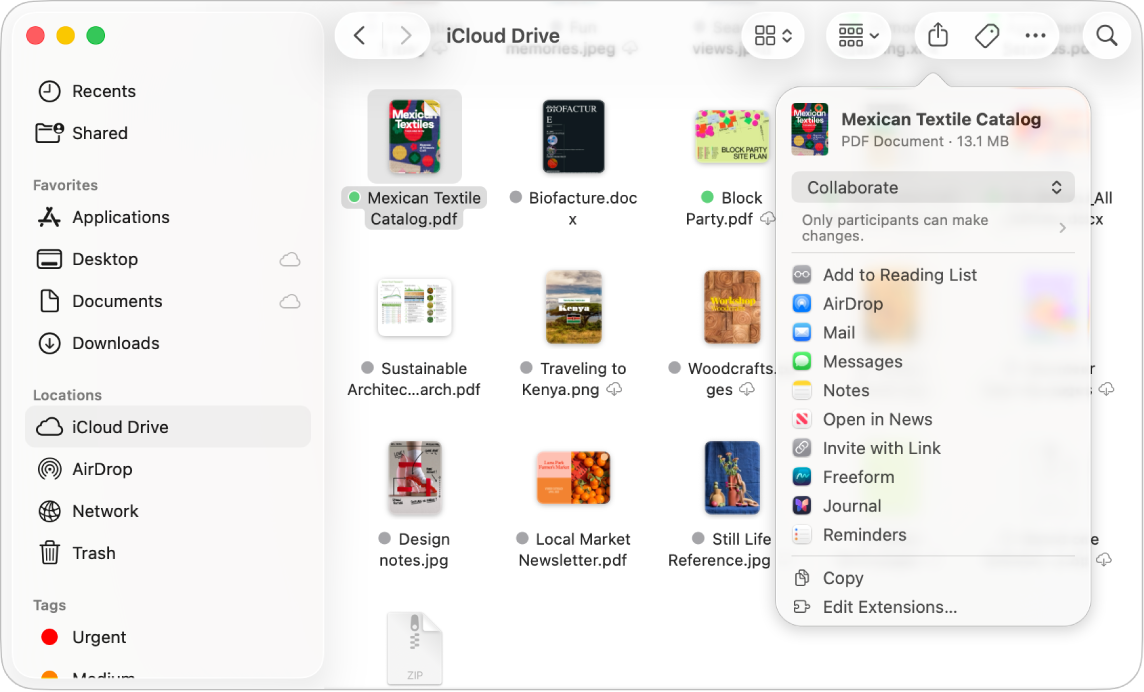The height and width of the screenshot is (692, 1144).
Task: Choose Add to Reading List
Action: coord(899,274)
